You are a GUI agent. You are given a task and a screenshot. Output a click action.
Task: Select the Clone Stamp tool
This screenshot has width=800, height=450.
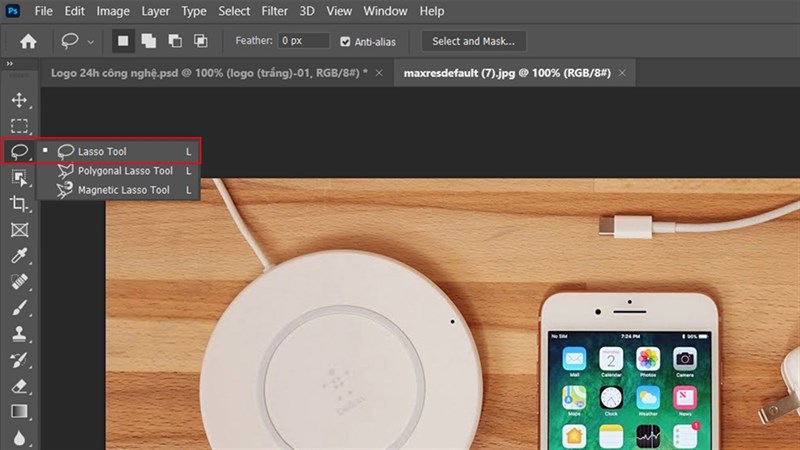19,334
